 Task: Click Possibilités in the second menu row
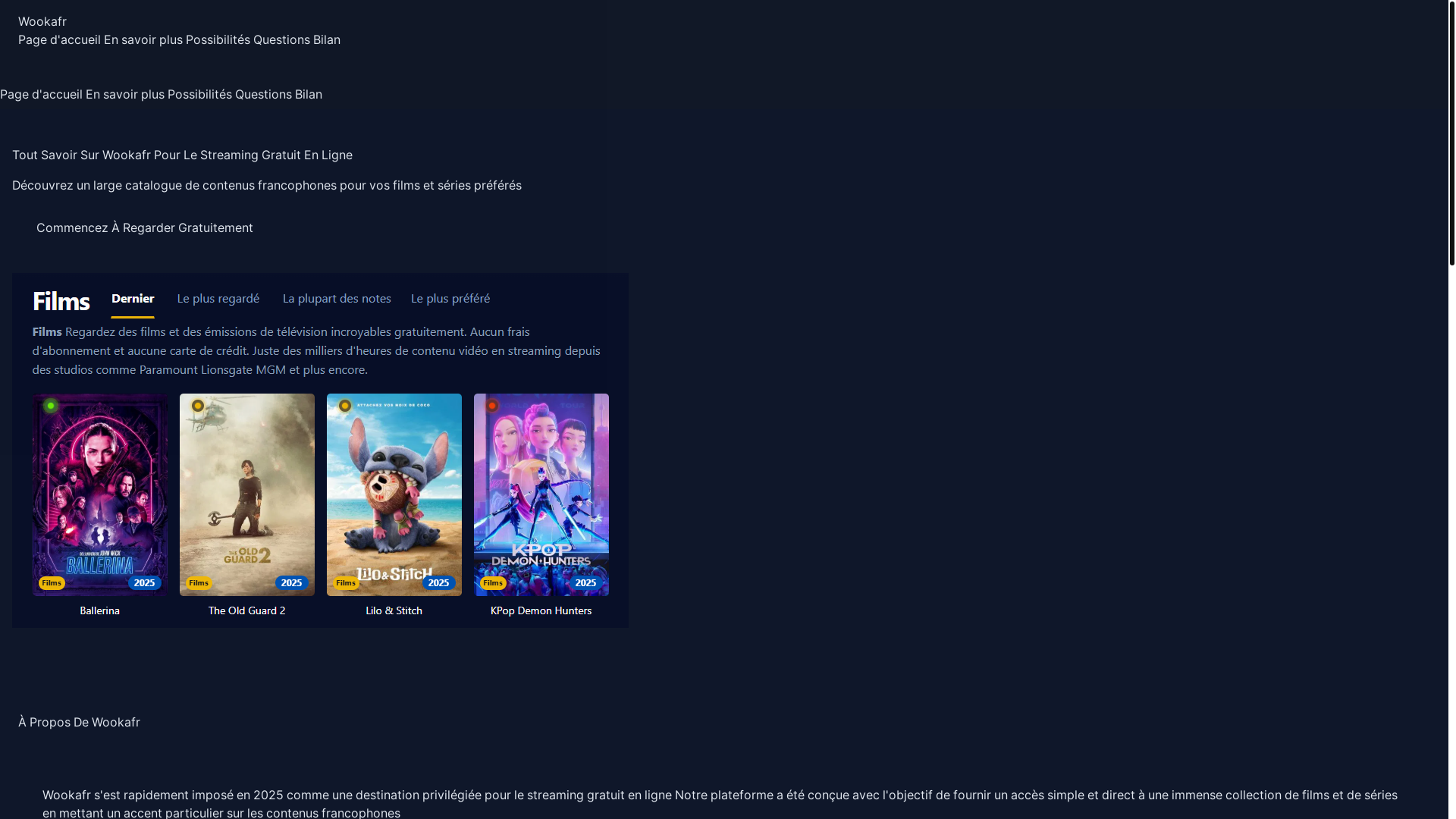199,94
